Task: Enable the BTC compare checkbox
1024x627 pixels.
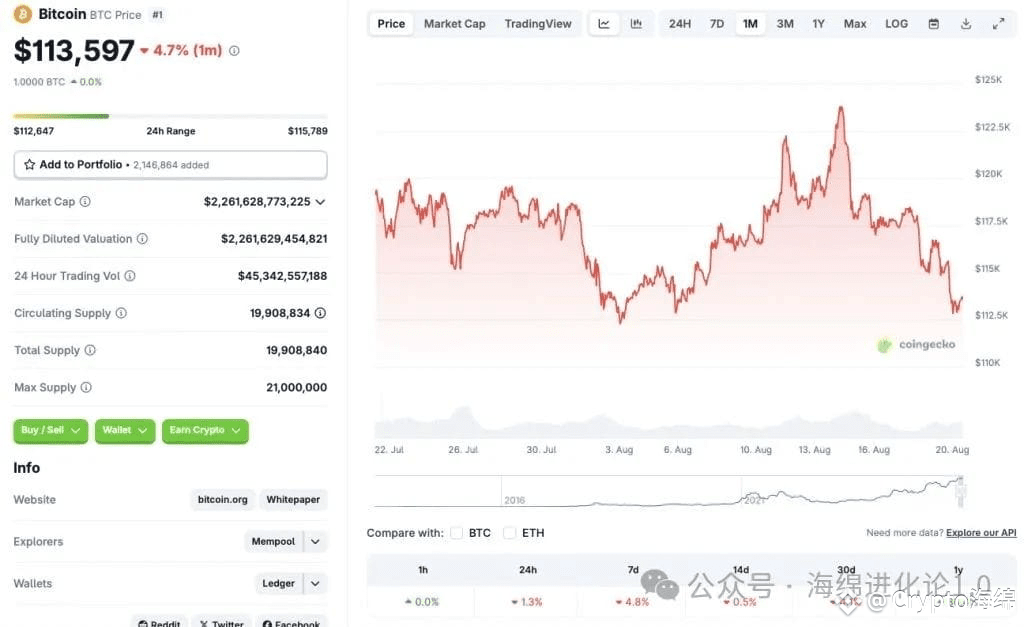Action: click(x=456, y=533)
